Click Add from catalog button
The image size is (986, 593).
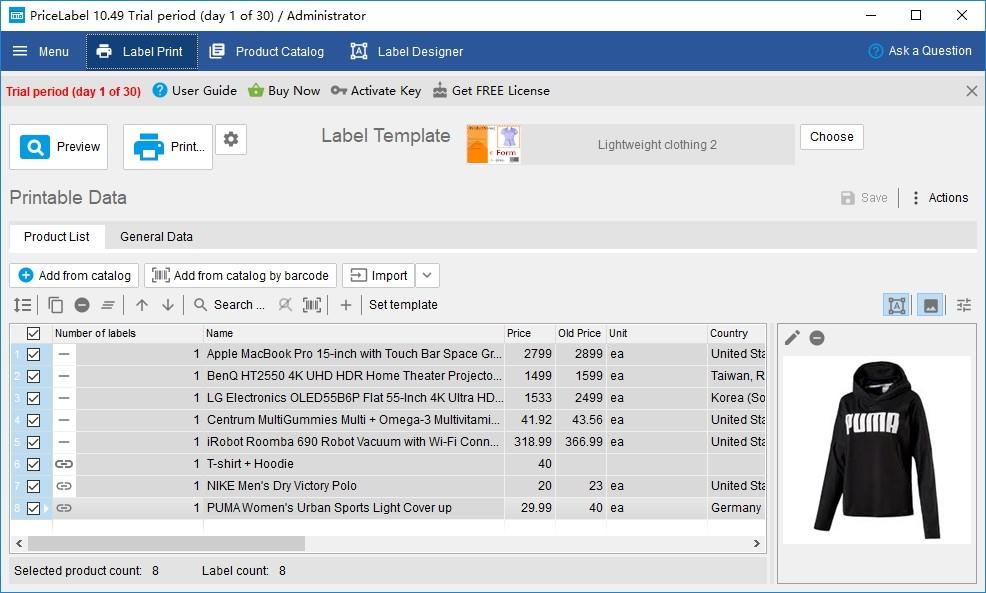[74, 275]
